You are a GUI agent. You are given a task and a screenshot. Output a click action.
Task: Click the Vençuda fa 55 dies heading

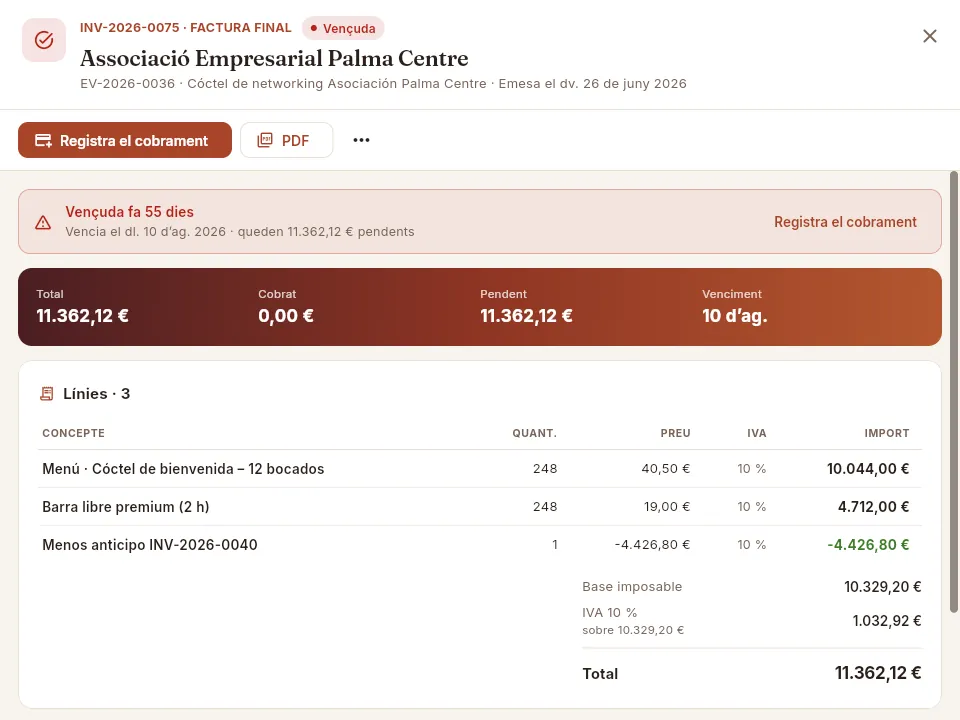coord(129,212)
